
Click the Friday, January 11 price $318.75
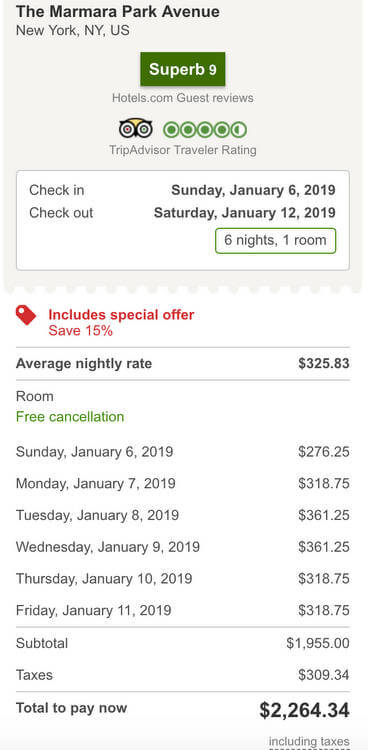click(x=324, y=610)
